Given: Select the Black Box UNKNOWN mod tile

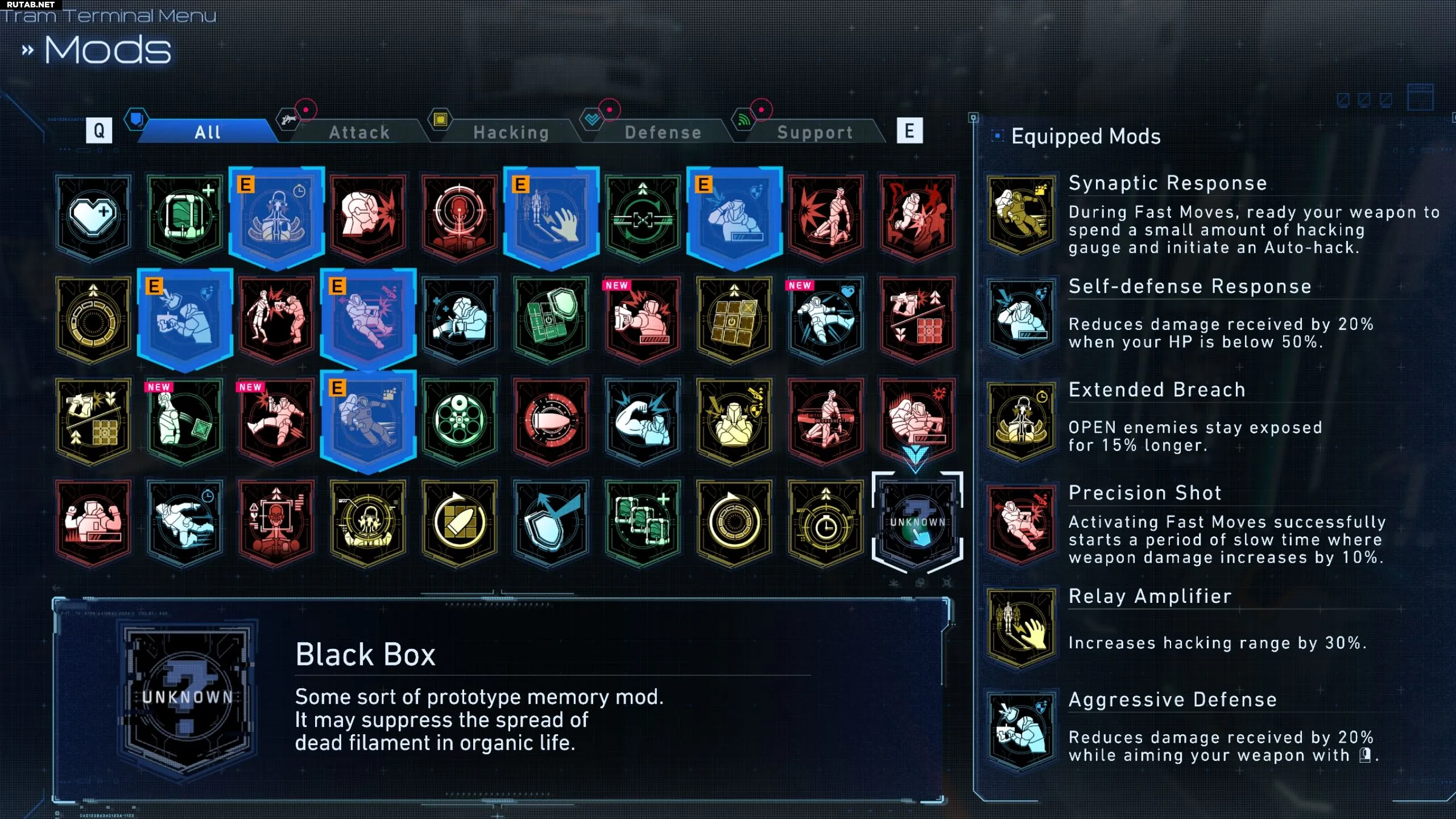Looking at the screenshot, I should pos(917,522).
